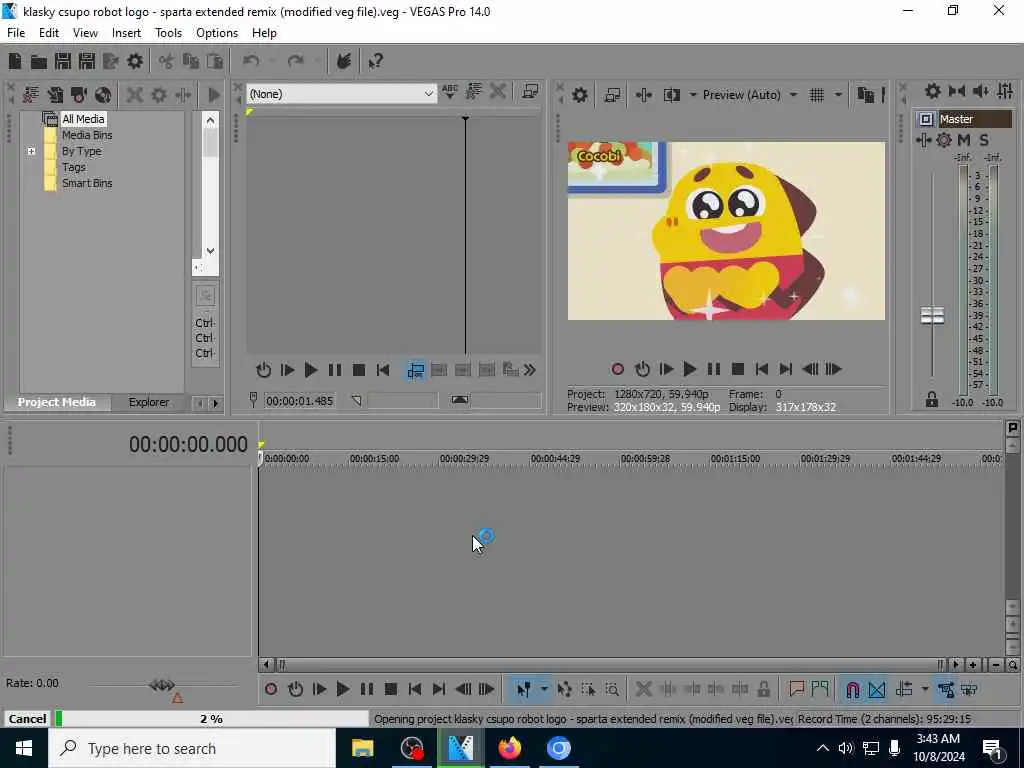Click Split Screen View icon
Image resolution: width=1024 pixels, height=768 pixels.
pos(672,95)
